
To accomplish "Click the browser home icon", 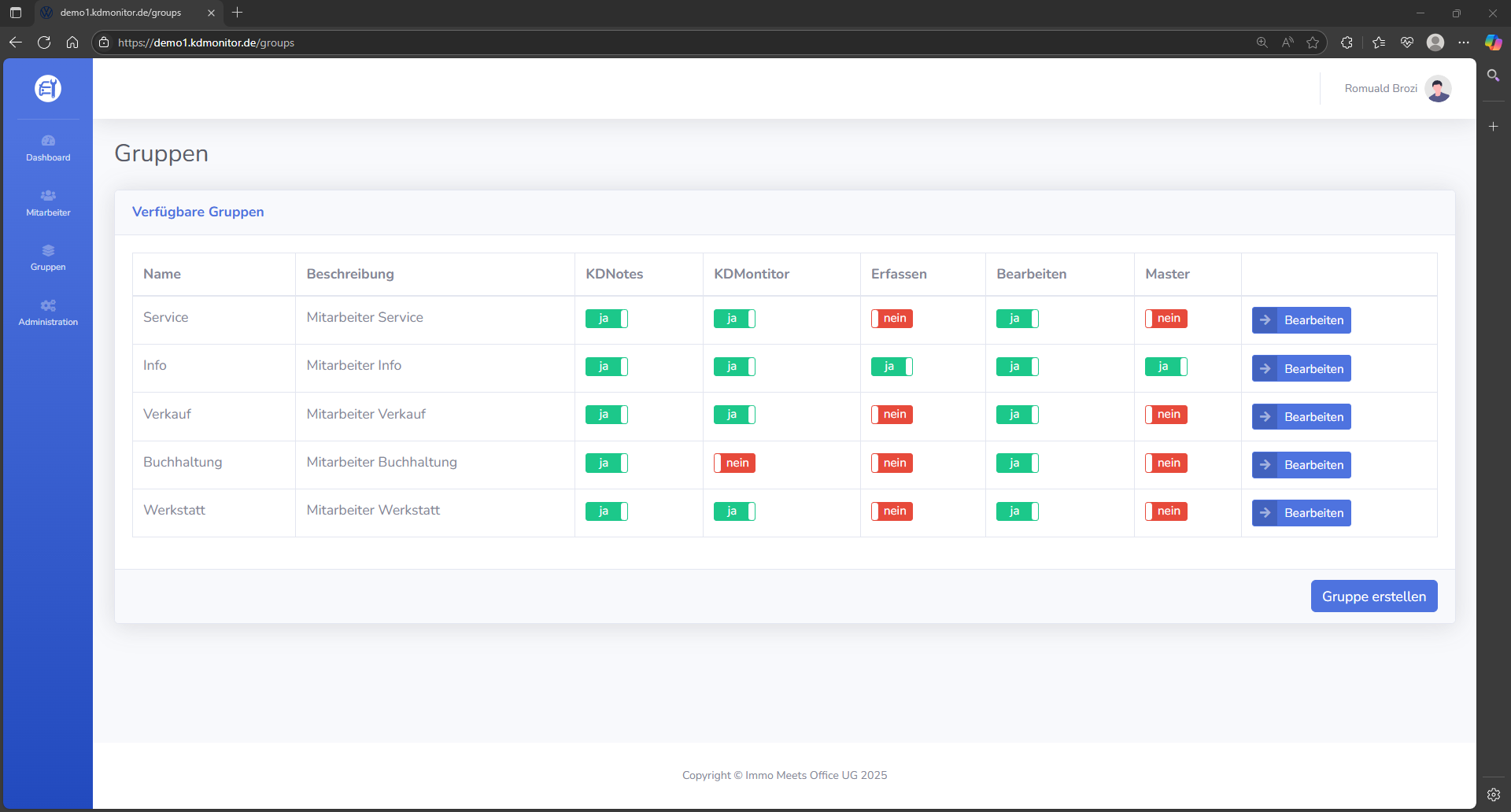I will point(72,42).
